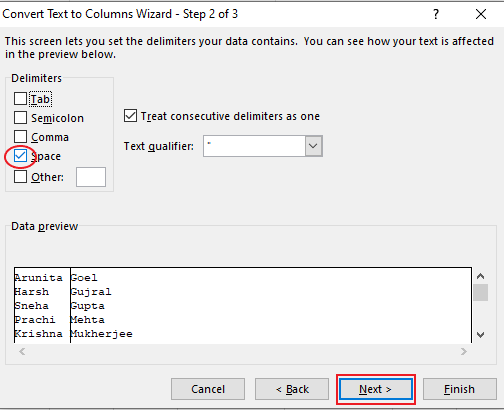Proceed with the Next button
This screenshot has width=504, height=410.
(376, 389)
